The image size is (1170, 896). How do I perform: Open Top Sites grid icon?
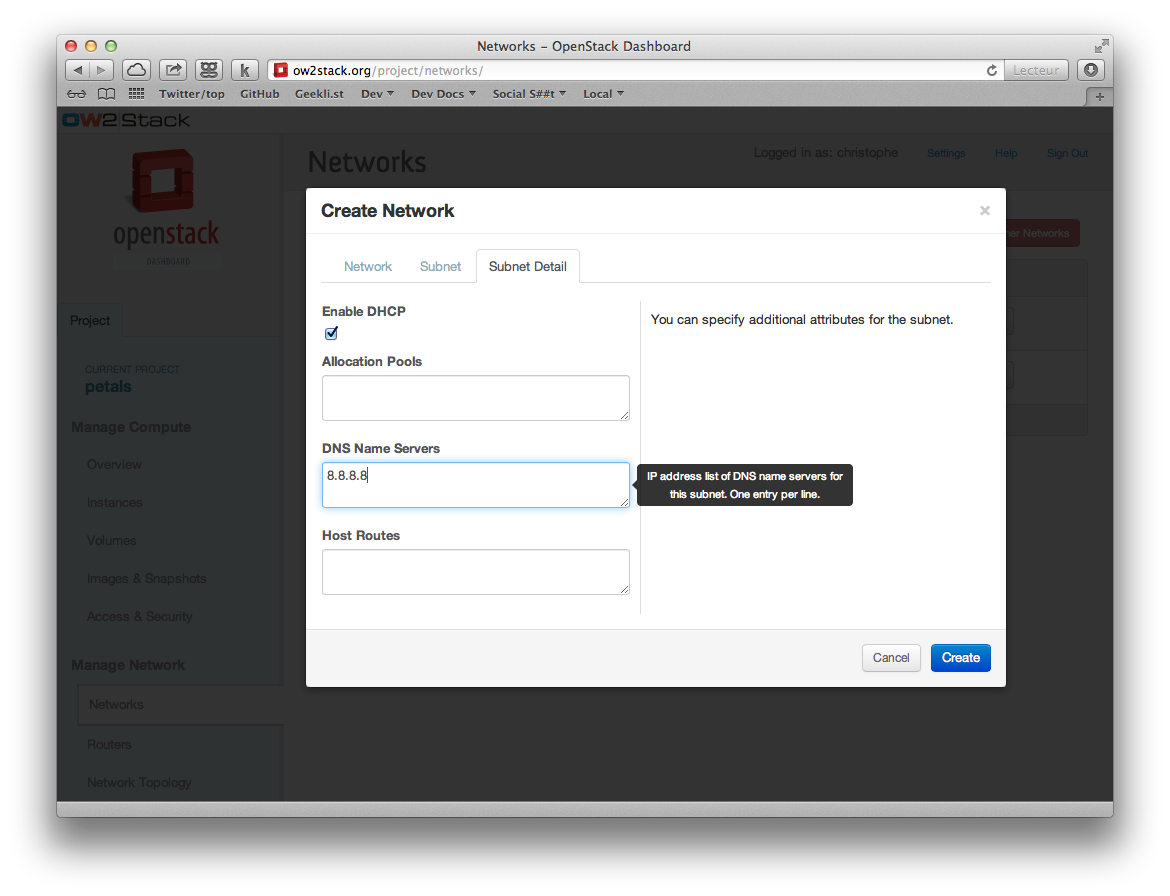tap(136, 93)
